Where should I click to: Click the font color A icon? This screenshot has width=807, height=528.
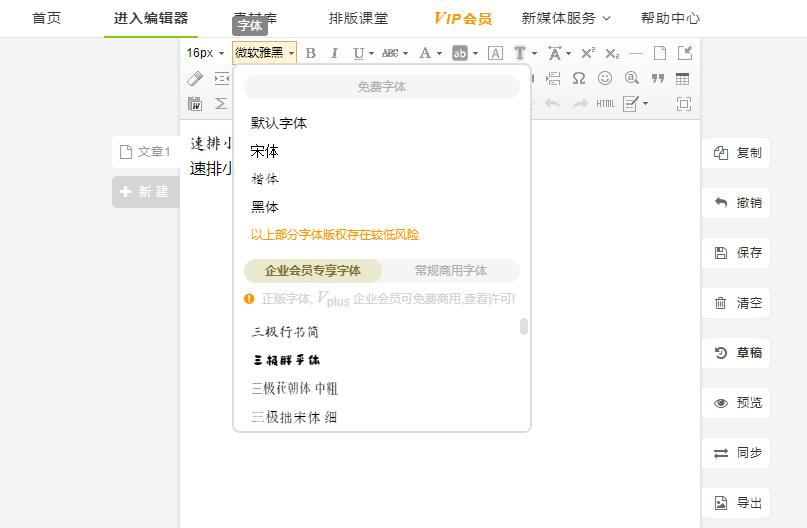pos(425,53)
